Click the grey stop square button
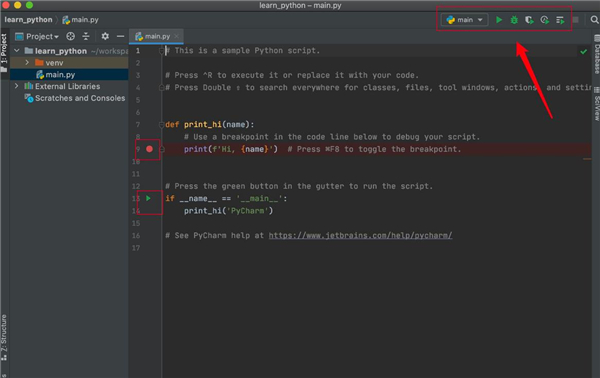Image resolution: width=600 pixels, height=378 pixels. (x=576, y=20)
